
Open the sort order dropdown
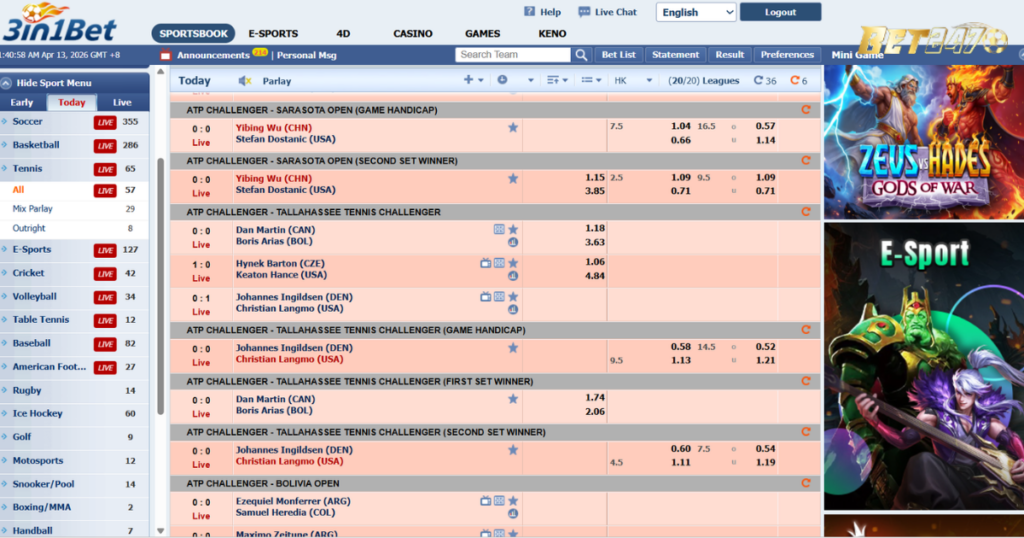point(557,80)
